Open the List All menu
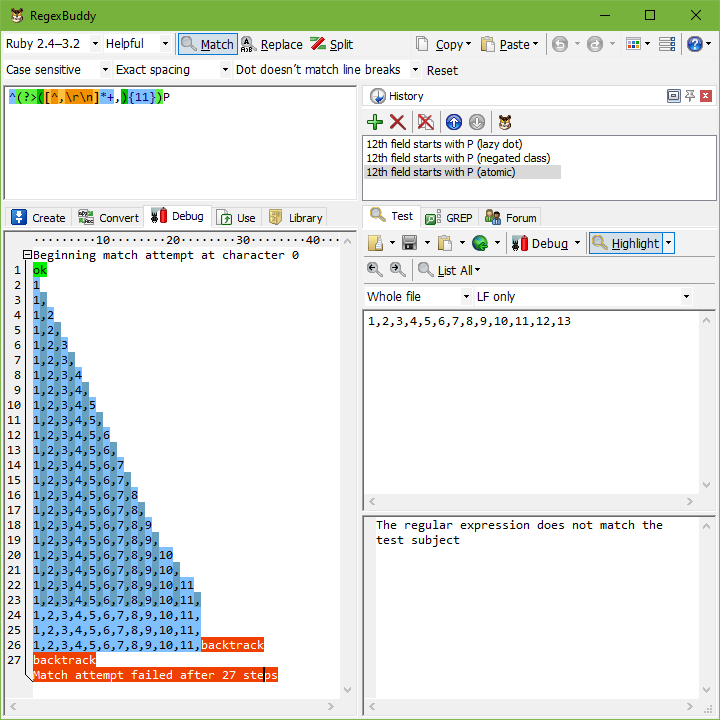 point(450,270)
